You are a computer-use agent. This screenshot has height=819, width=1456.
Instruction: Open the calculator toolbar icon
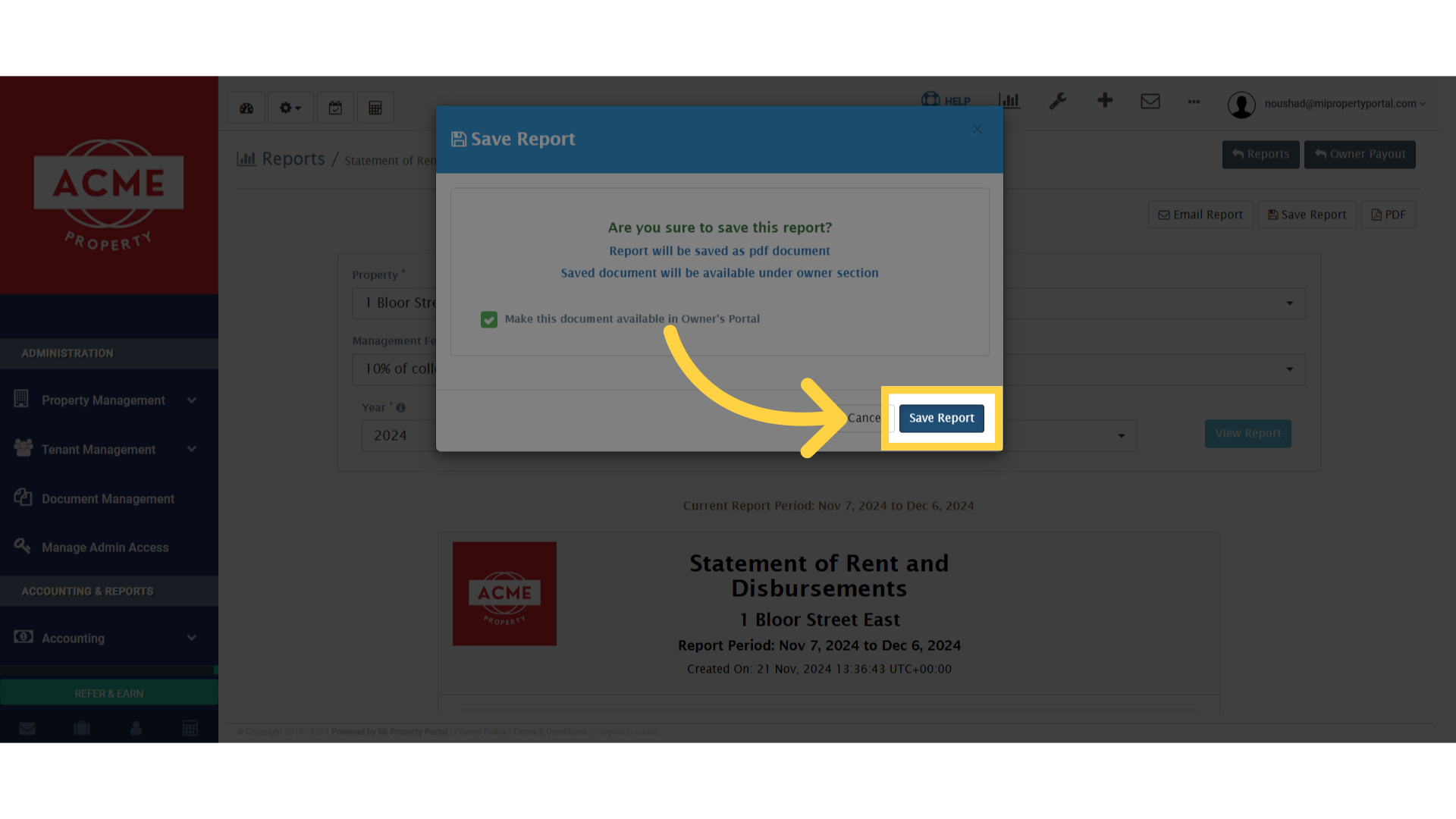(375, 108)
